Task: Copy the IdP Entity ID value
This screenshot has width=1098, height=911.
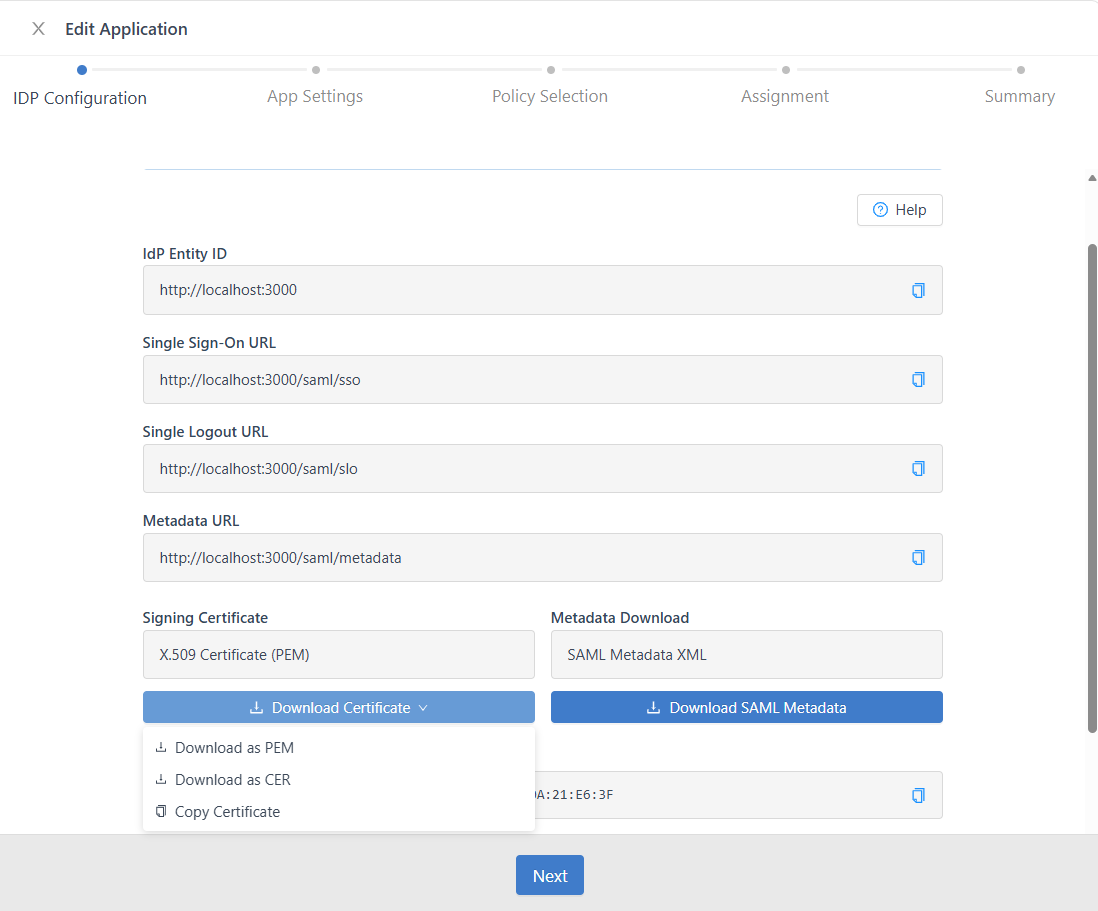Action: point(918,290)
